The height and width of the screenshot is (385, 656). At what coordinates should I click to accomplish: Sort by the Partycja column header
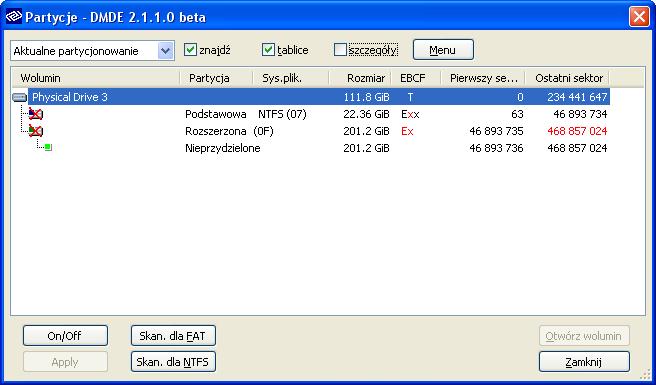[216, 78]
